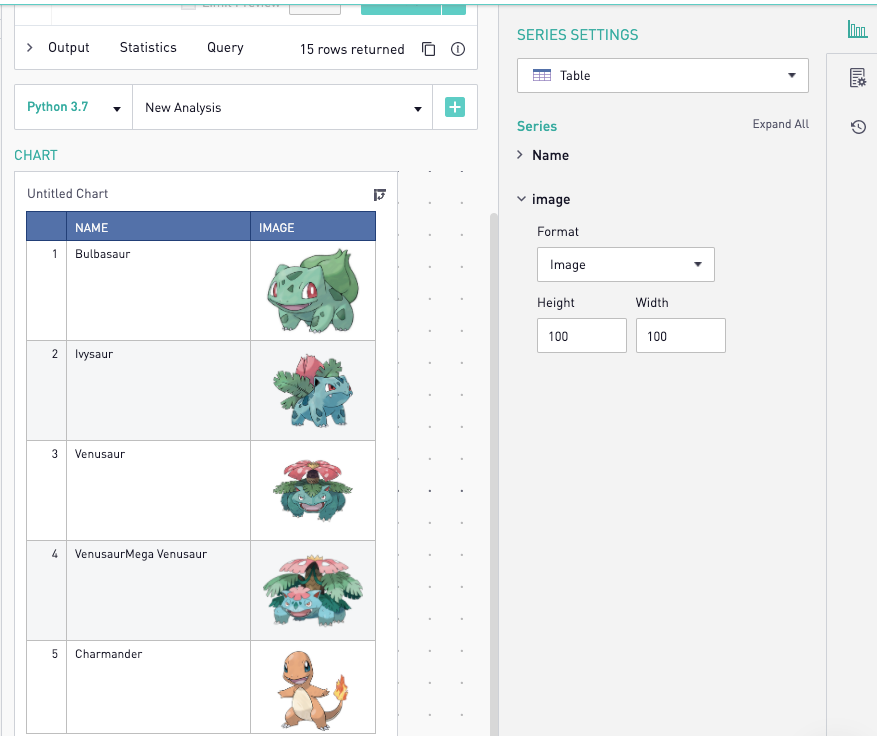Click the Expand All link
Image resolution: width=877 pixels, height=736 pixels.
click(x=780, y=124)
